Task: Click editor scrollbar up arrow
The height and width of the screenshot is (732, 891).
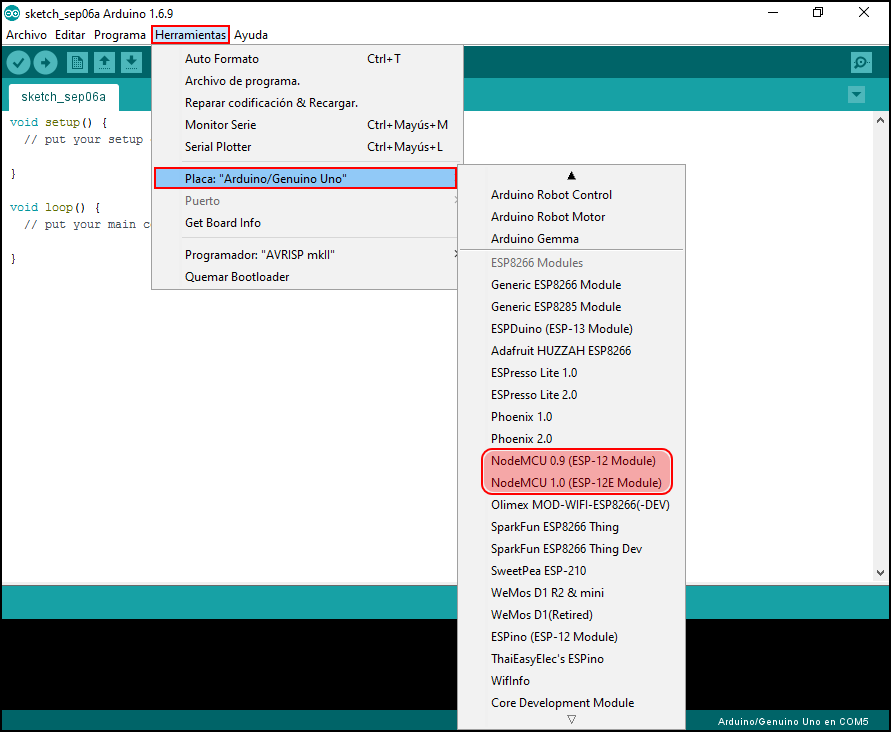Action: point(880,120)
